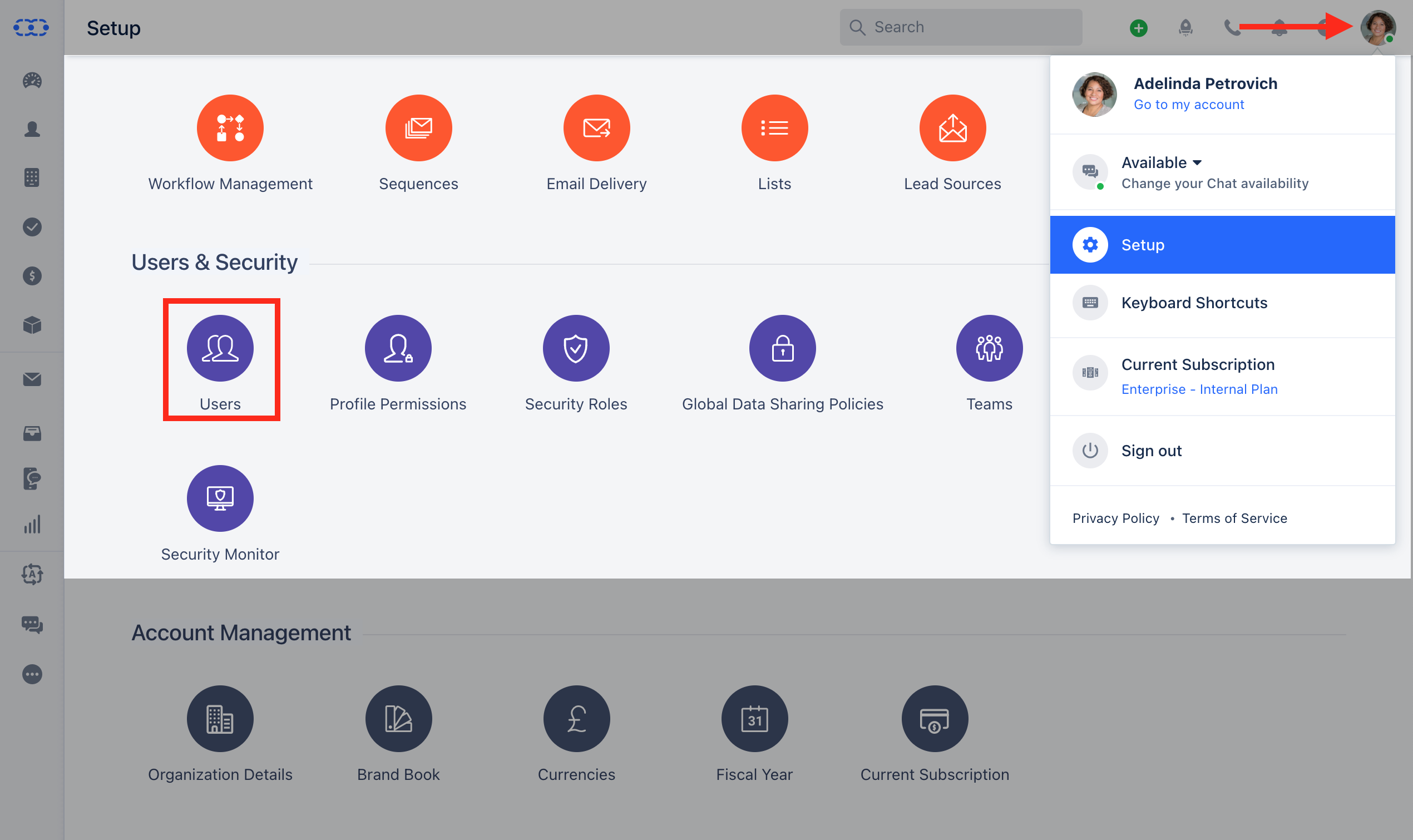The width and height of the screenshot is (1413, 840).
Task: Click inside the Search field
Action: pyautogui.click(x=962, y=27)
